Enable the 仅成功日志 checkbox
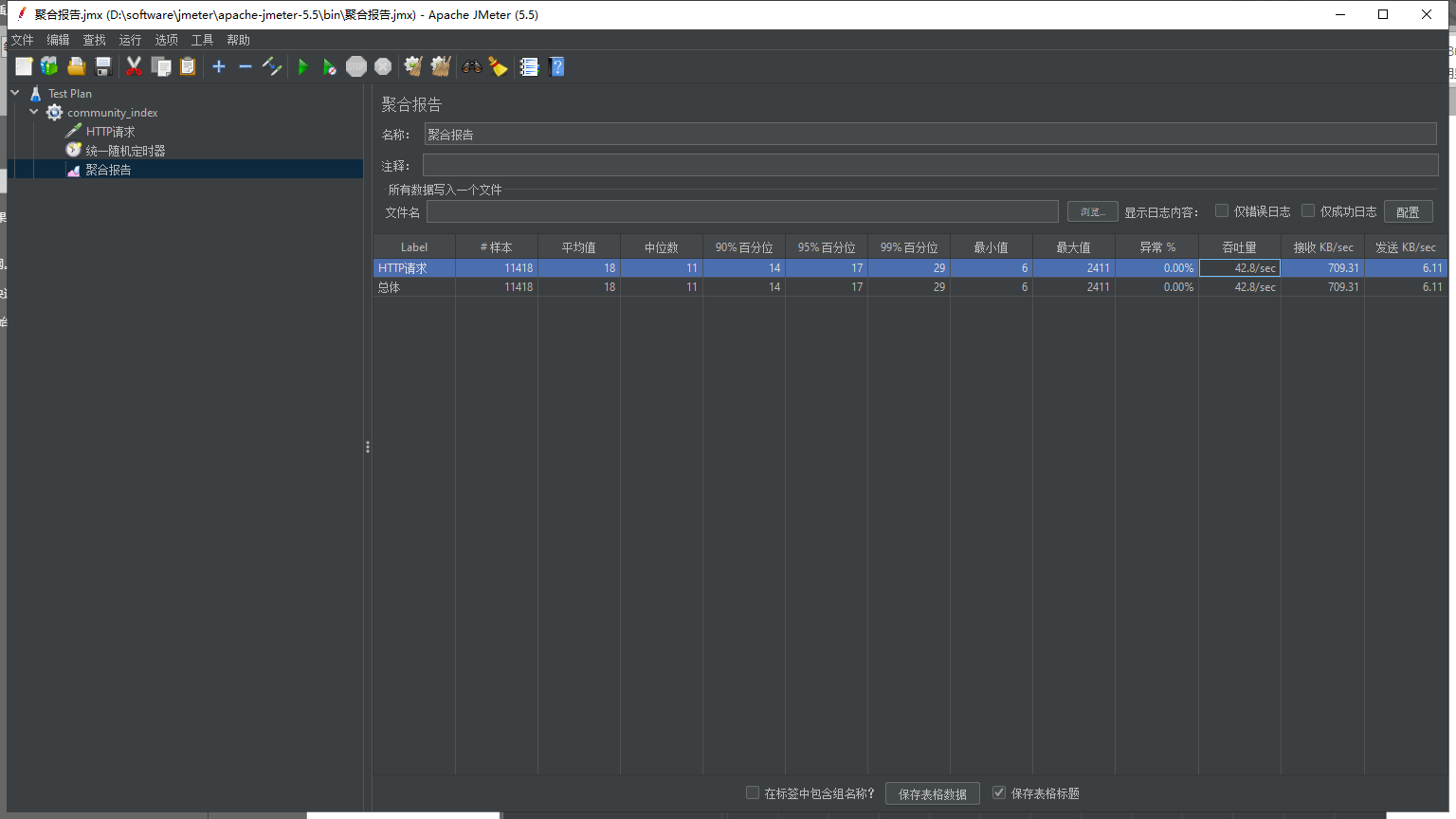1456x819 pixels. (1308, 210)
